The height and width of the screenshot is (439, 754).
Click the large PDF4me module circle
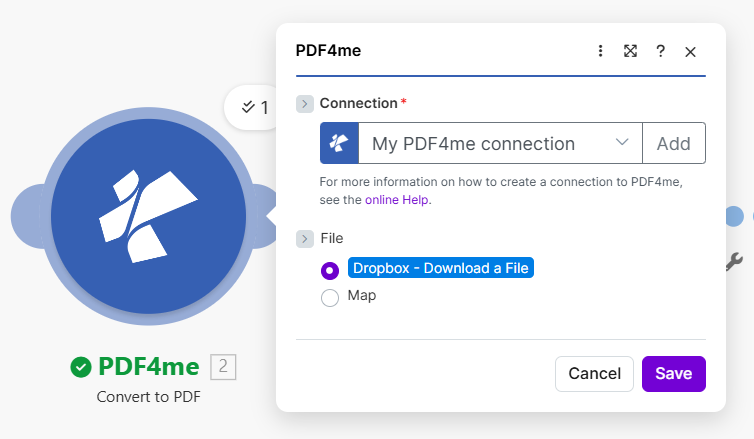click(148, 216)
